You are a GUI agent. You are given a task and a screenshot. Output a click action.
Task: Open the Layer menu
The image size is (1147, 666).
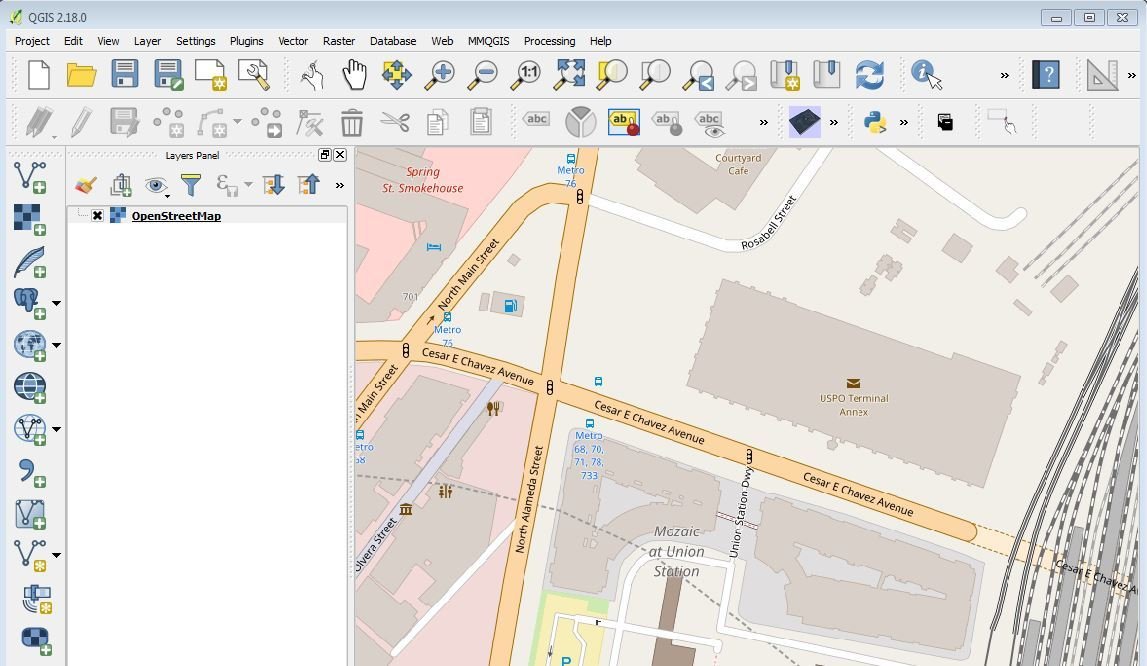(x=147, y=41)
